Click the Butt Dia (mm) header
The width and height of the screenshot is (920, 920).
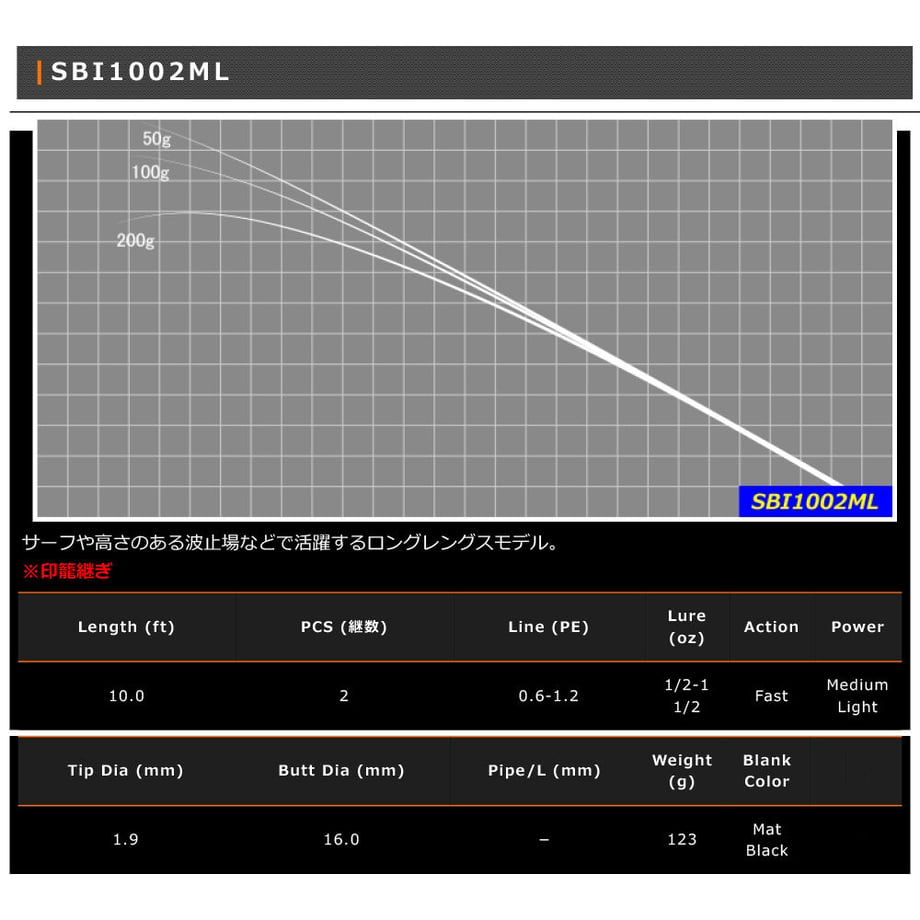click(x=341, y=770)
